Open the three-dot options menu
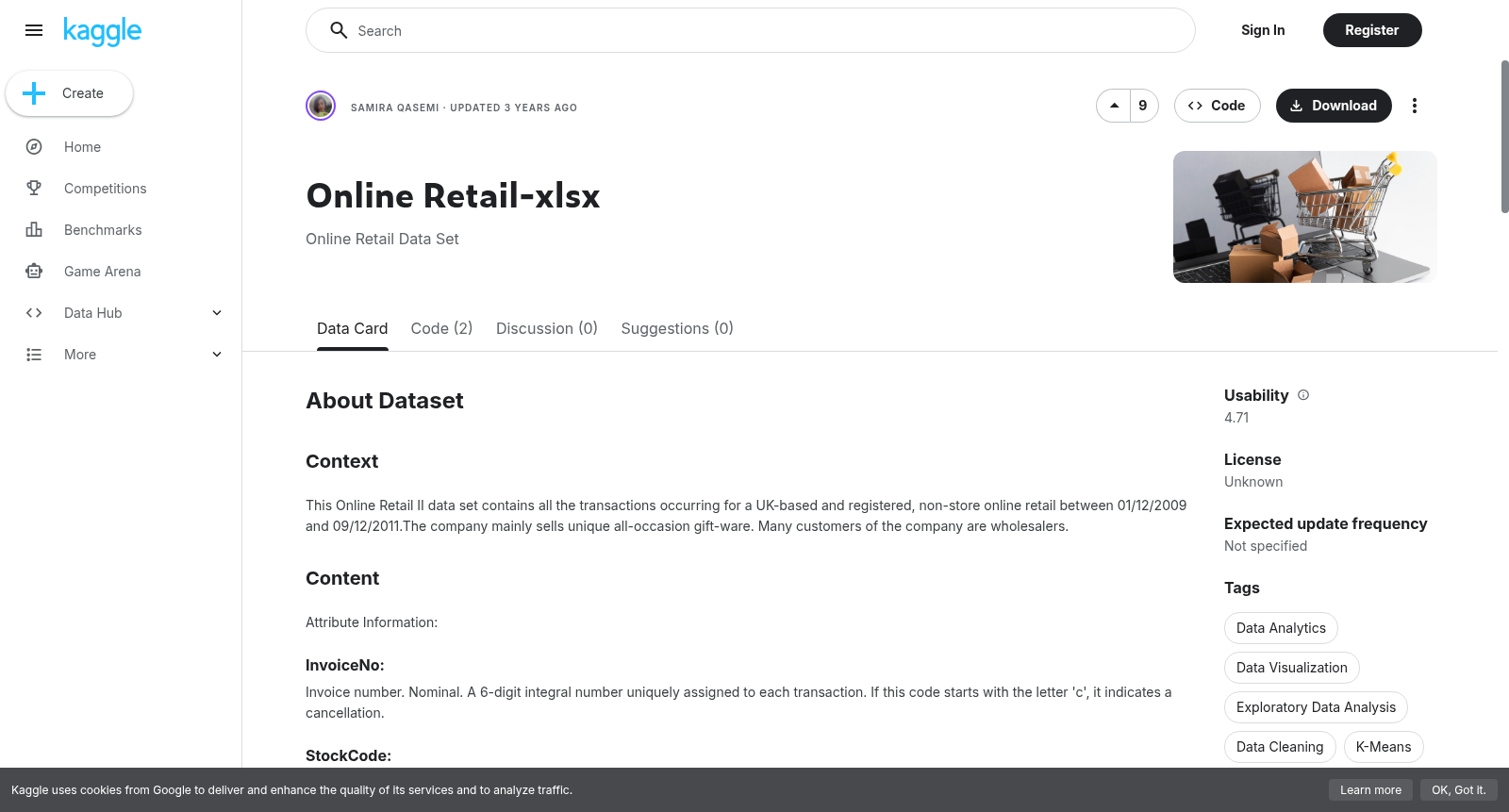Screen dimensions: 1509x812 coord(1414,106)
